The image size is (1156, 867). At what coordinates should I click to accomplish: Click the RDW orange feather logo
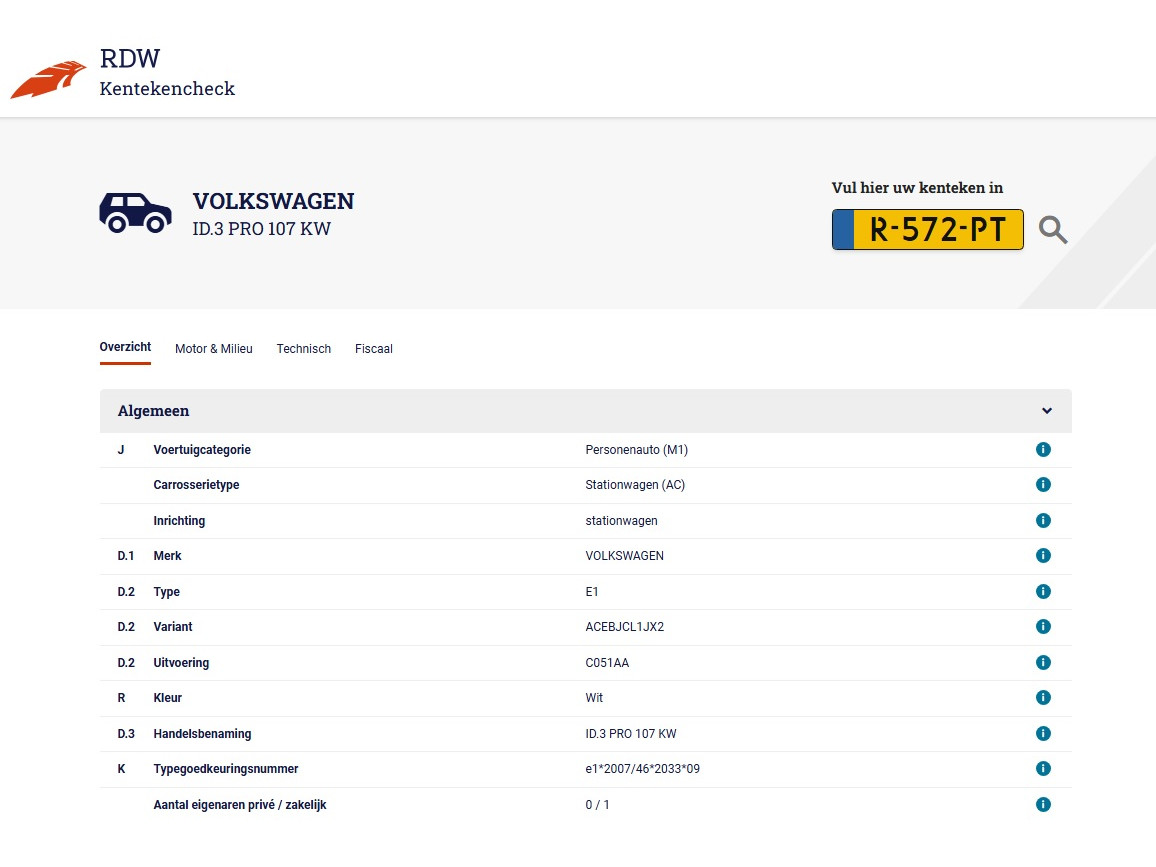click(48, 80)
